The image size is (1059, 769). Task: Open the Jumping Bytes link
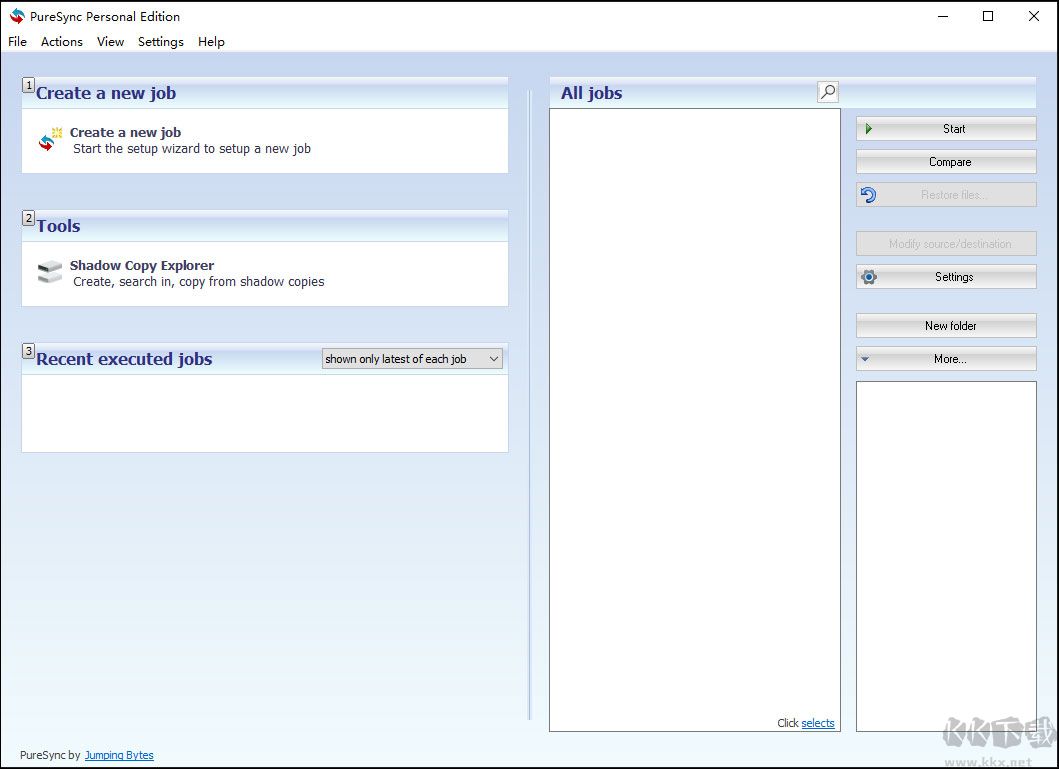[119, 755]
